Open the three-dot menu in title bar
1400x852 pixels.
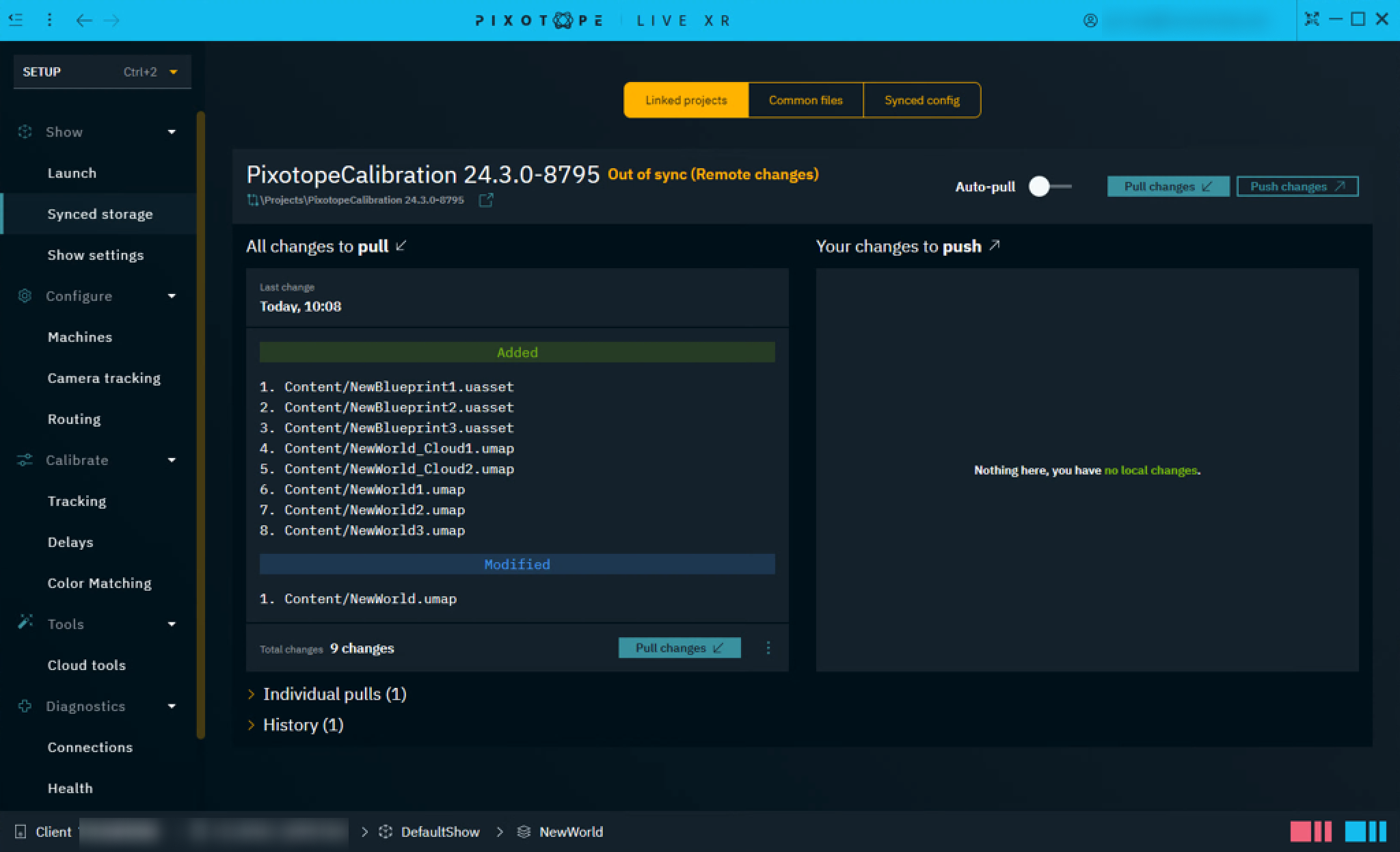pyautogui.click(x=49, y=20)
